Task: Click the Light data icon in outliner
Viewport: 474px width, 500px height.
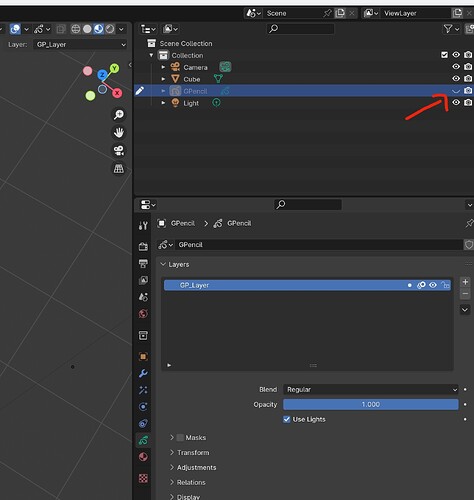Action: pyautogui.click(x=216, y=103)
